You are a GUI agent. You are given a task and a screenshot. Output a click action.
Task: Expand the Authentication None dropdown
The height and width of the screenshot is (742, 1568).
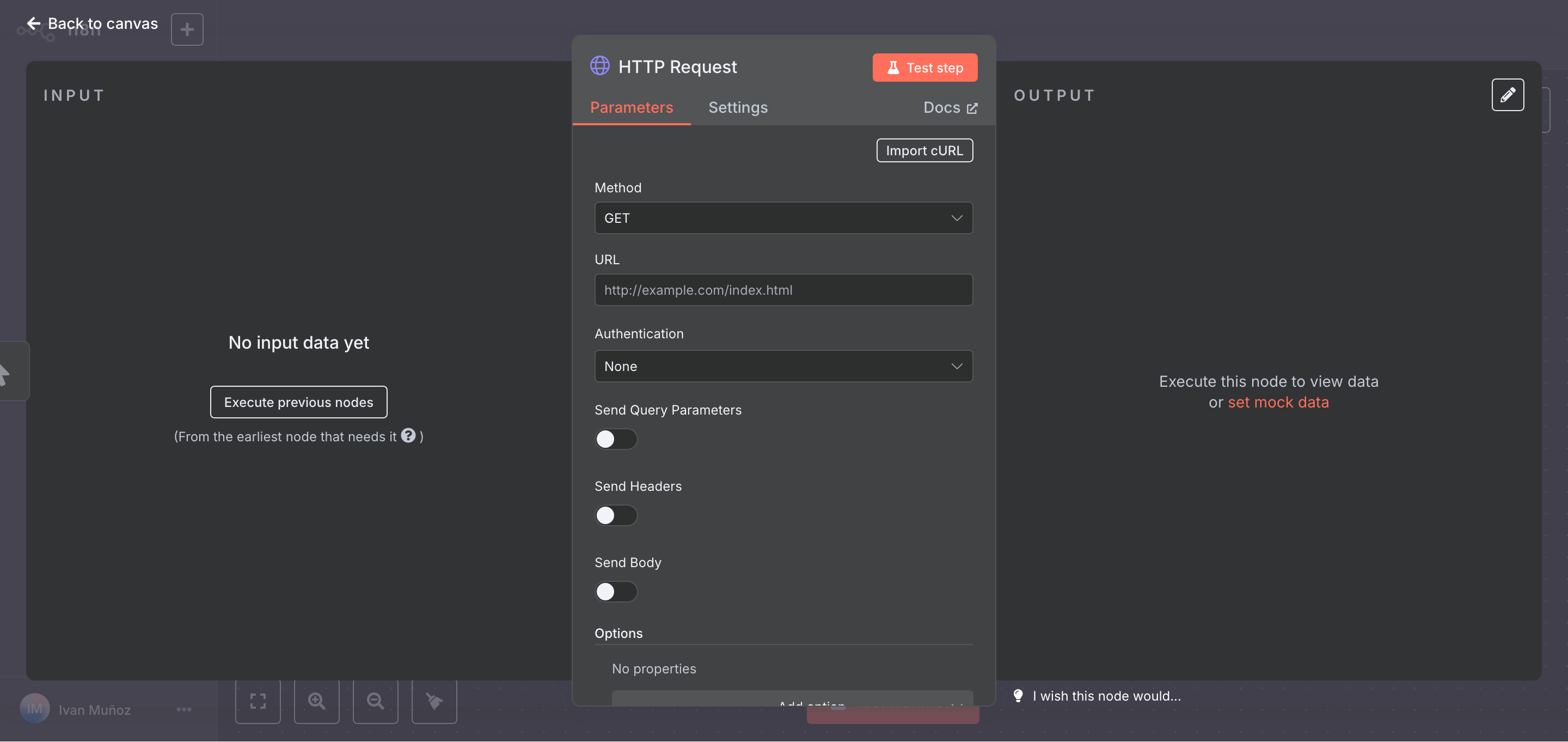pos(783,366)
